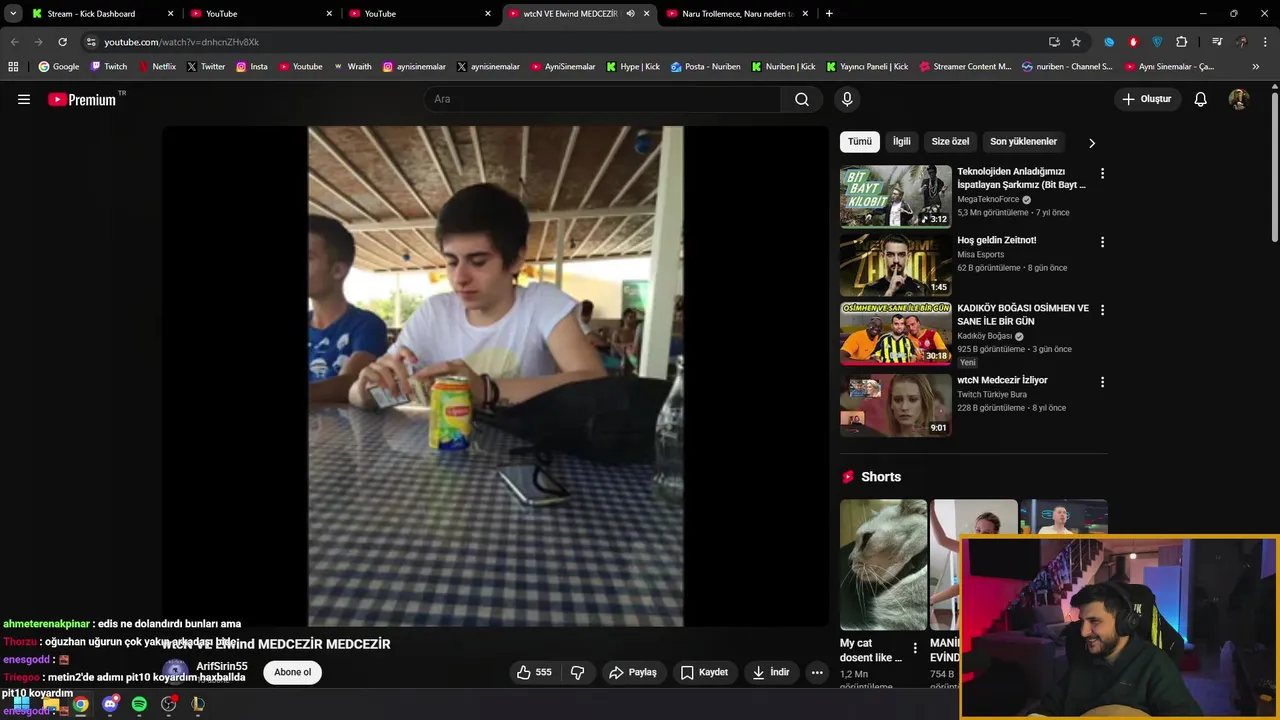The width and height of the screenshot is (1280, 720).
Task: Select the İlgili filter chip
Action: (902, 142)
